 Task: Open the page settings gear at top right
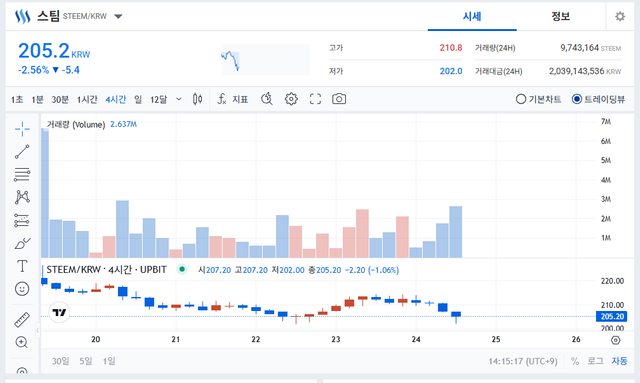coord(620,16)
